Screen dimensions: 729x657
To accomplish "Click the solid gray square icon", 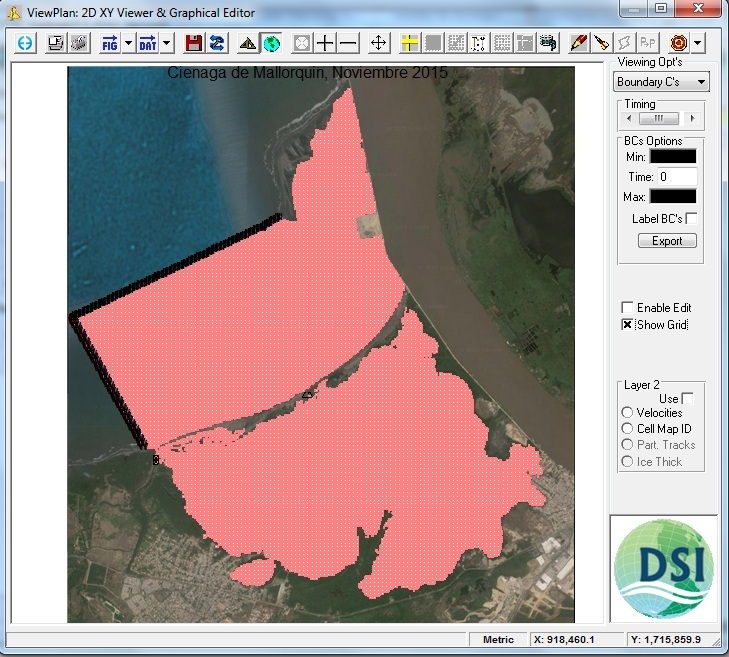I will (x=433, y=43).
